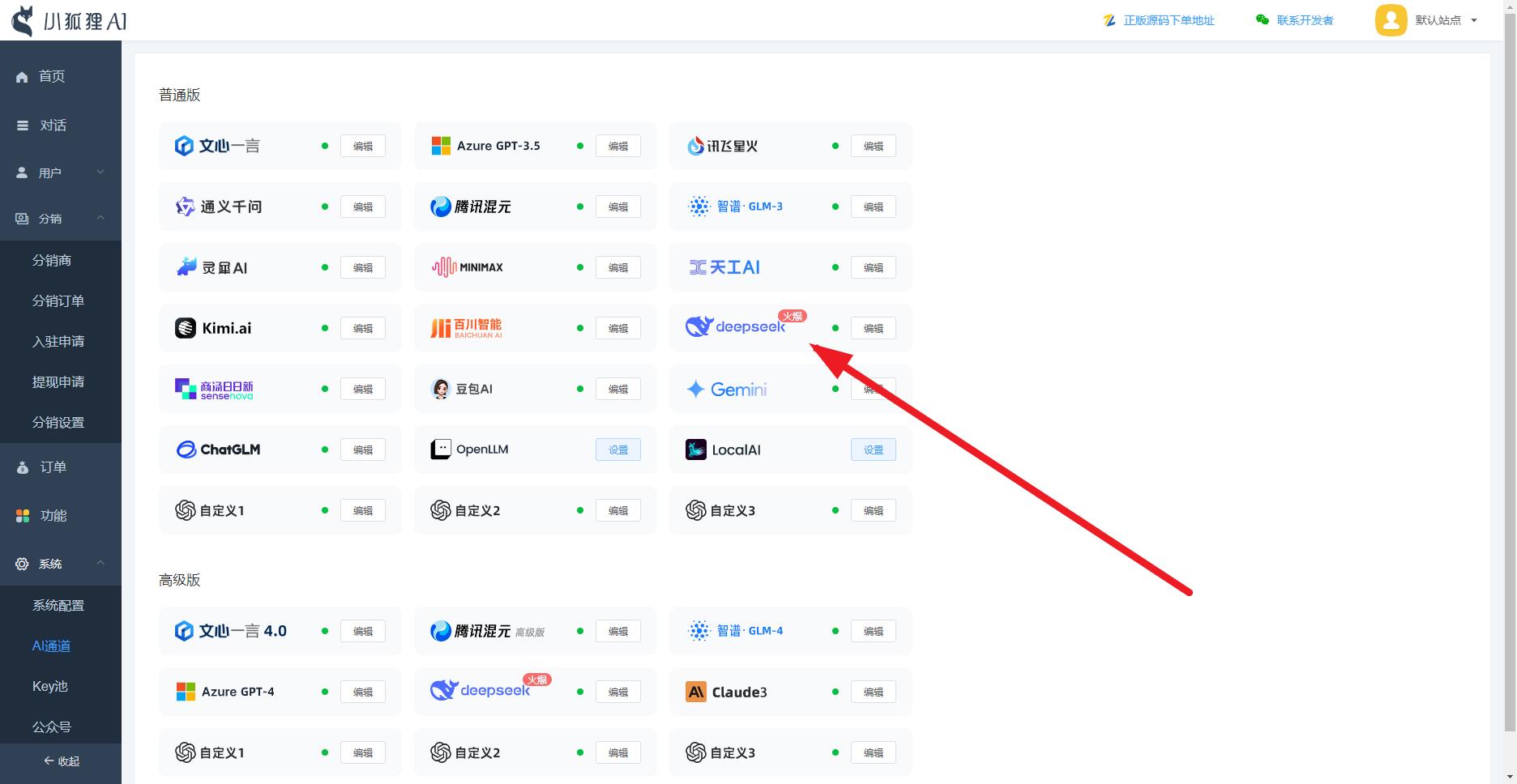Toggle the status dot on ChatGLM card
This screenshot has height=784, width=1517.
pos(325,450)
